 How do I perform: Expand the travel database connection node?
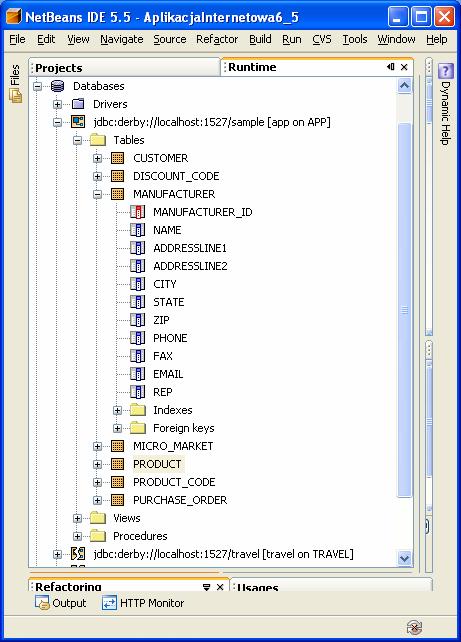[x=57, y=554]
